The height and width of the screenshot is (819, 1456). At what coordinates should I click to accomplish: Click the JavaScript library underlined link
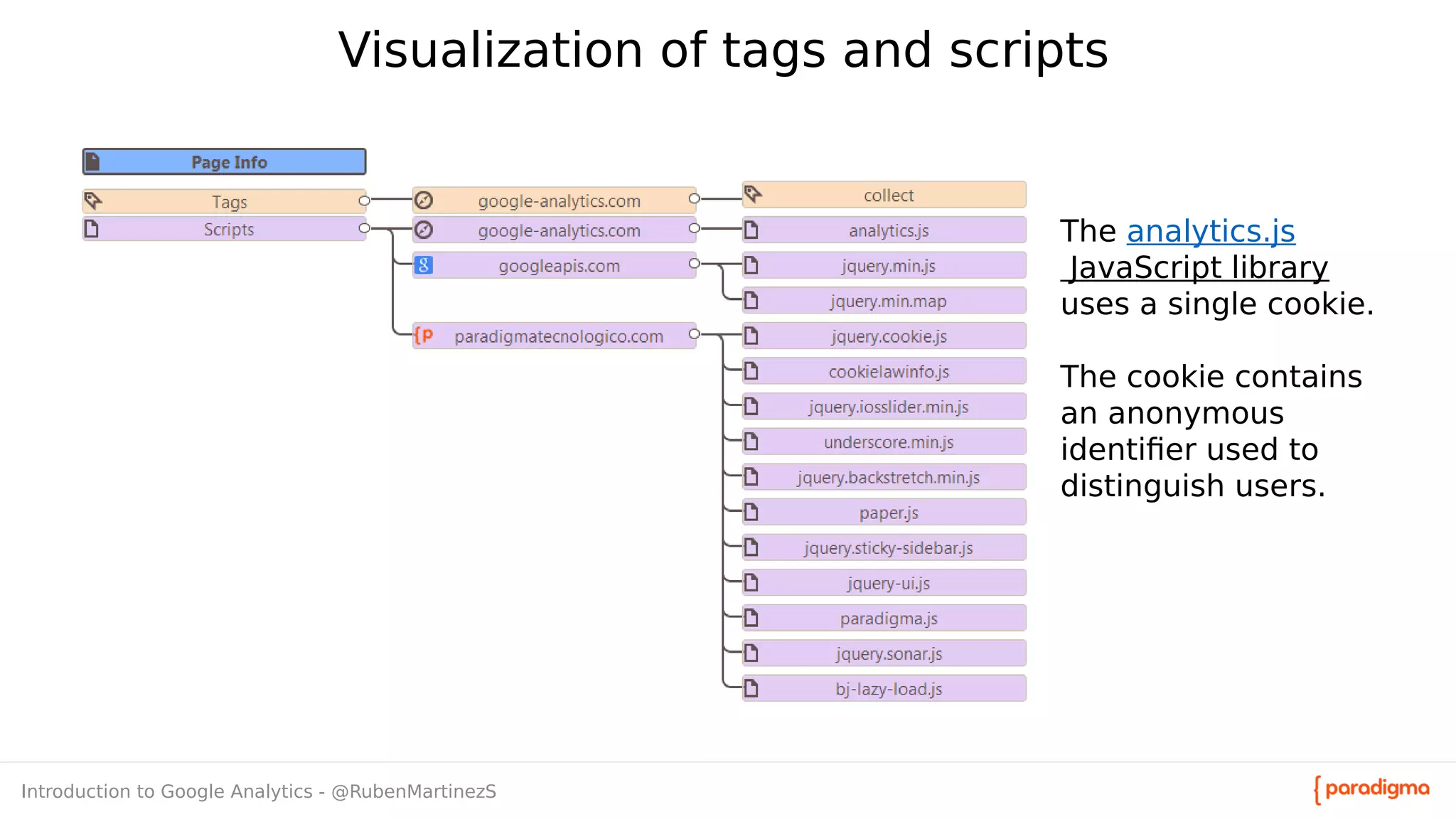(x=1198, y=268)
